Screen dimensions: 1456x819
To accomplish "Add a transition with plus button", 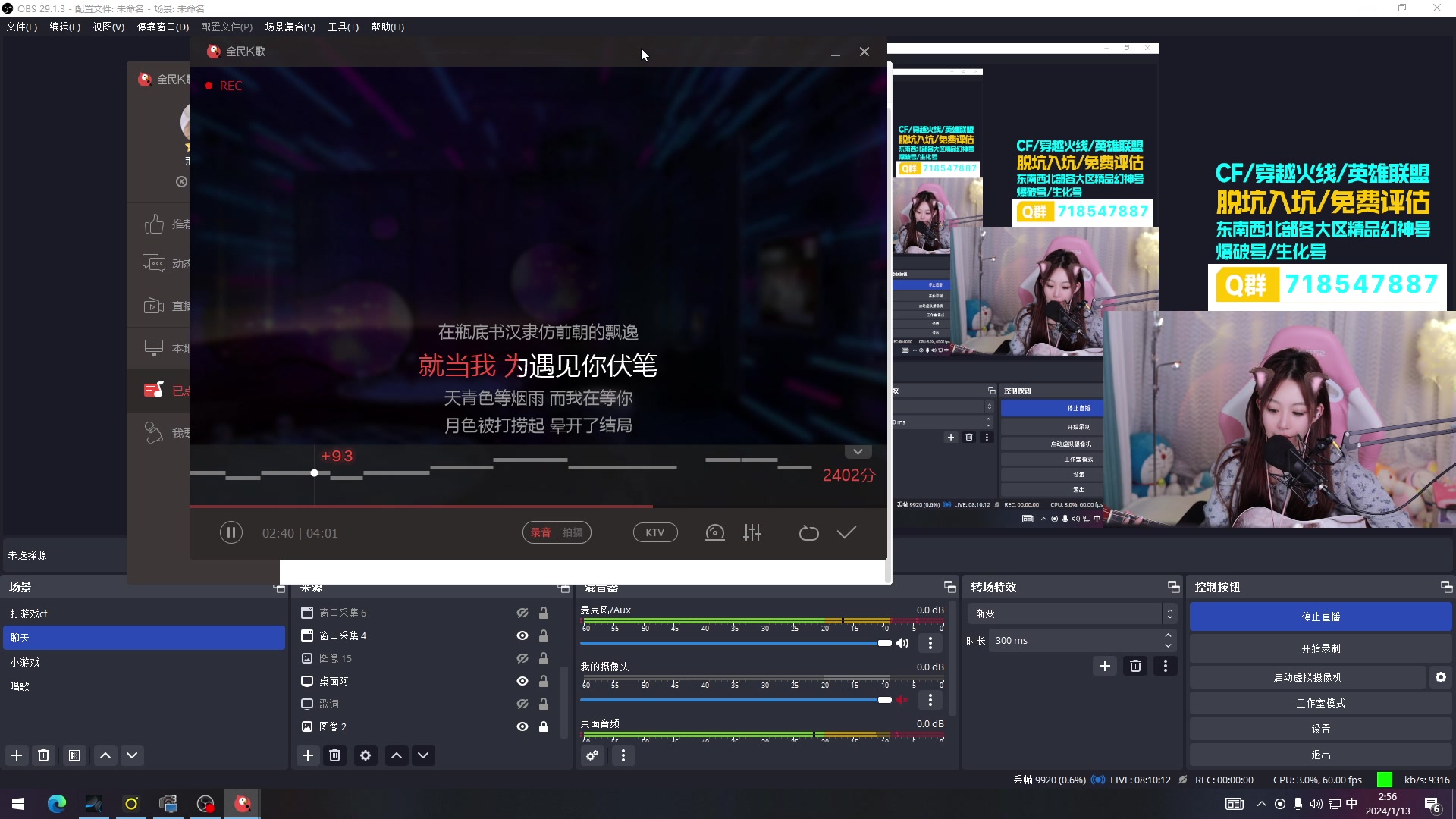I will (x=1105, y=666).
